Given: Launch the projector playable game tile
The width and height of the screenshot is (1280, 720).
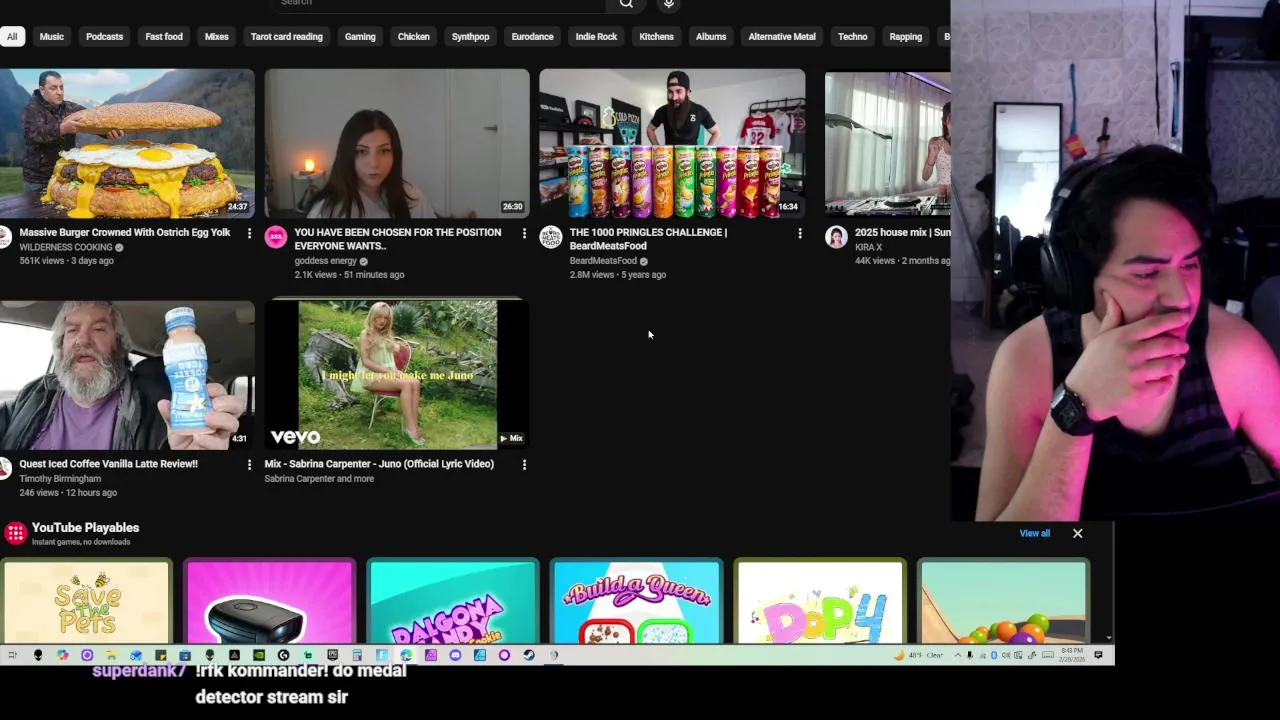Looking at the screenshot, I should (x=270, y=602).
